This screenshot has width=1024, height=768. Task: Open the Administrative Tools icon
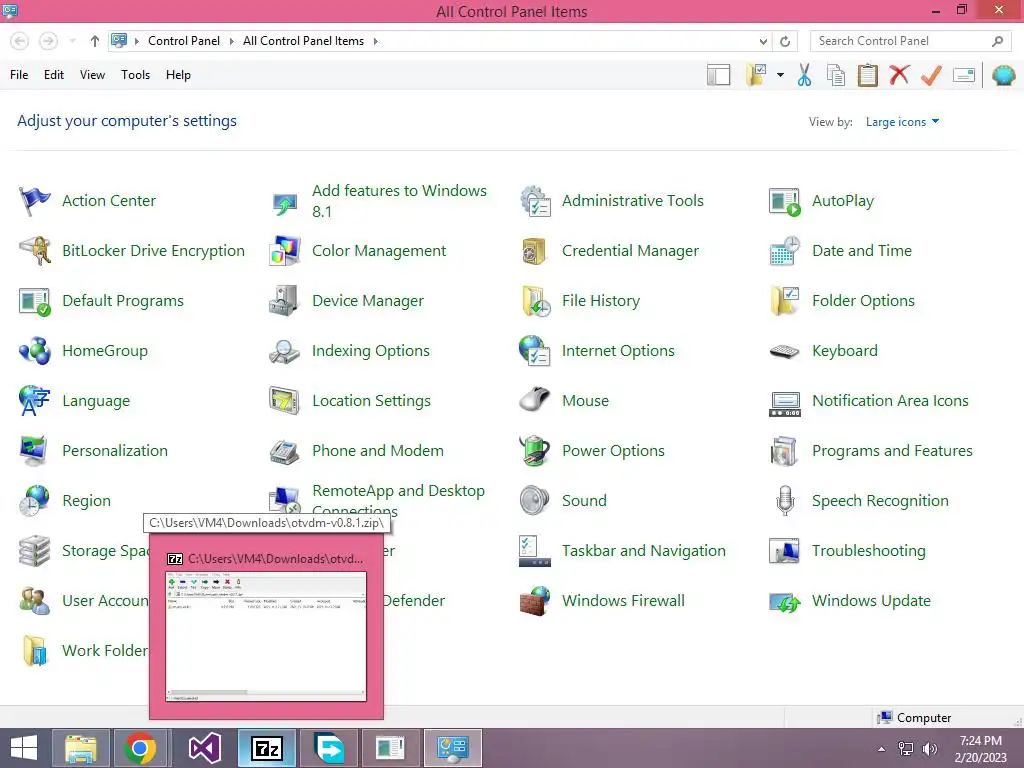tap(536, 200)
